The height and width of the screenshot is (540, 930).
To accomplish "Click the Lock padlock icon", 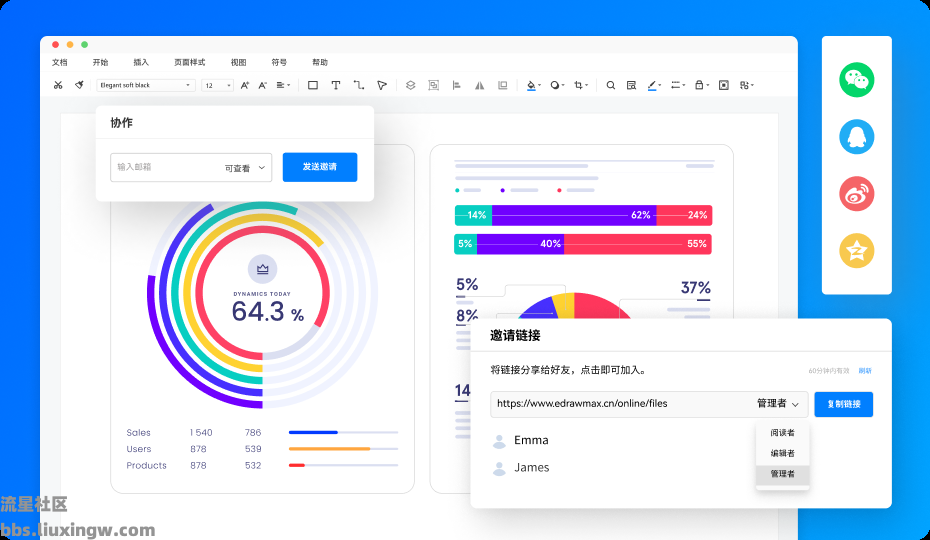I will point(699,85).
